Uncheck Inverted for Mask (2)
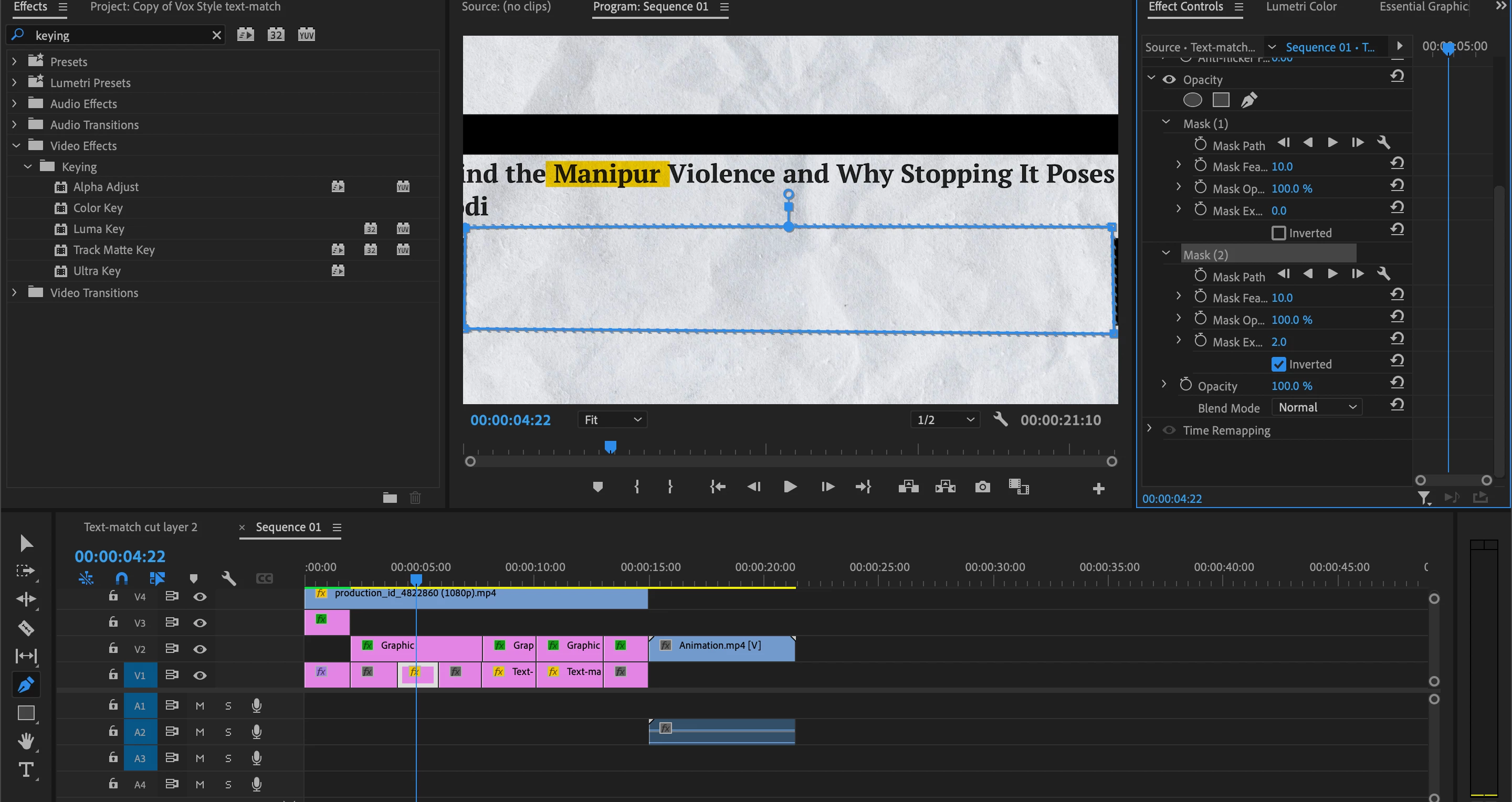 (x=1278, y=364)
